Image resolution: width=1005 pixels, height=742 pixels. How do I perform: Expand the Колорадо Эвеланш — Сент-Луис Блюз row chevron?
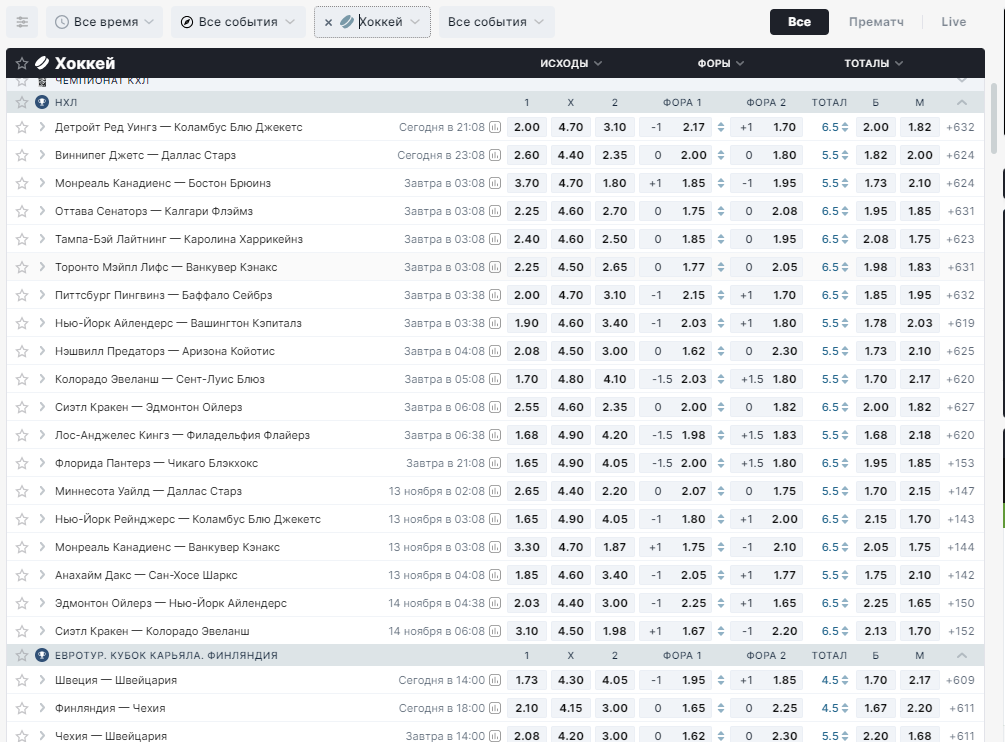tap(42, 379)
